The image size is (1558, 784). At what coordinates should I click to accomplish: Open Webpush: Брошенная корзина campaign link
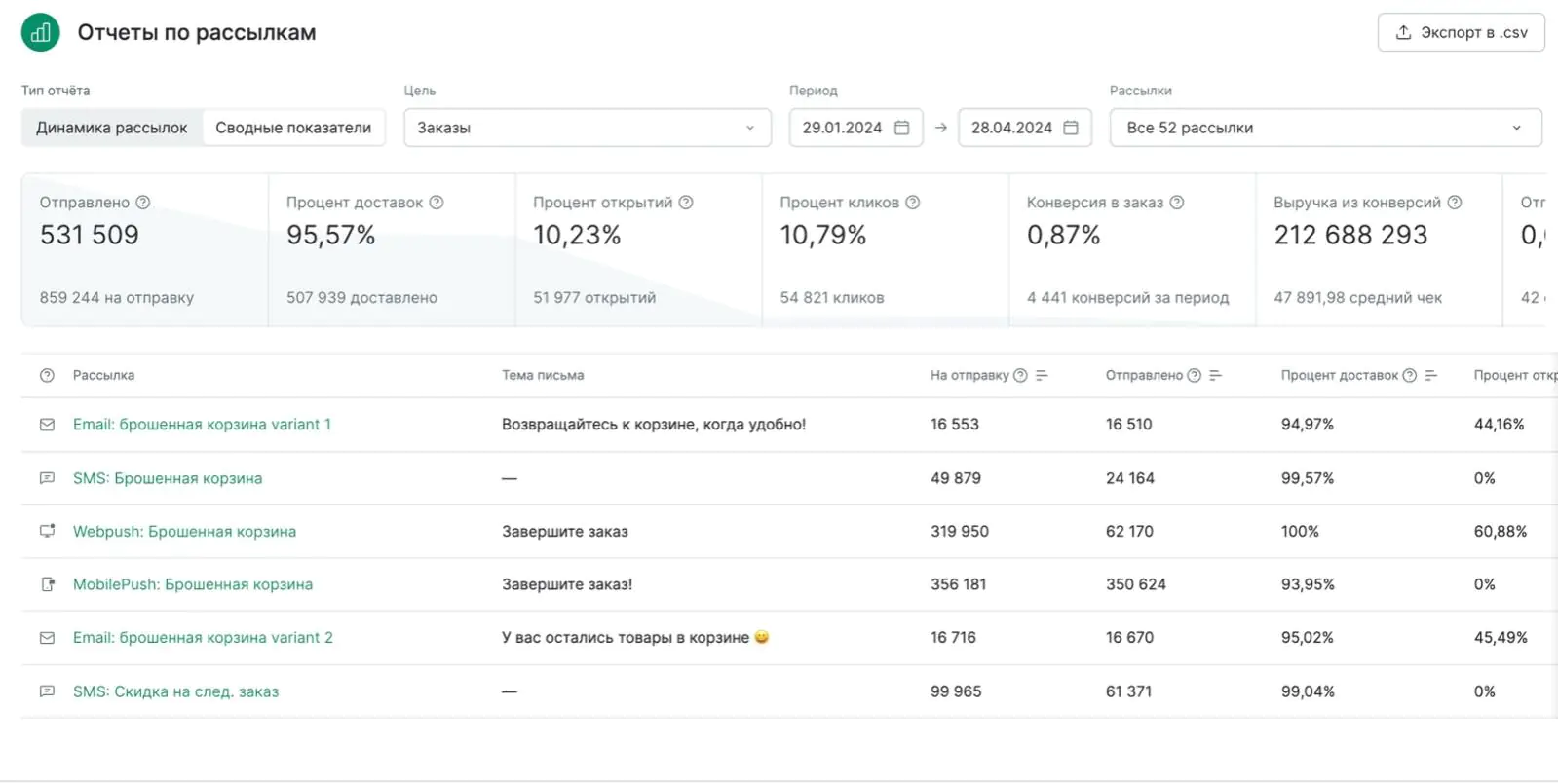[184, 532]
